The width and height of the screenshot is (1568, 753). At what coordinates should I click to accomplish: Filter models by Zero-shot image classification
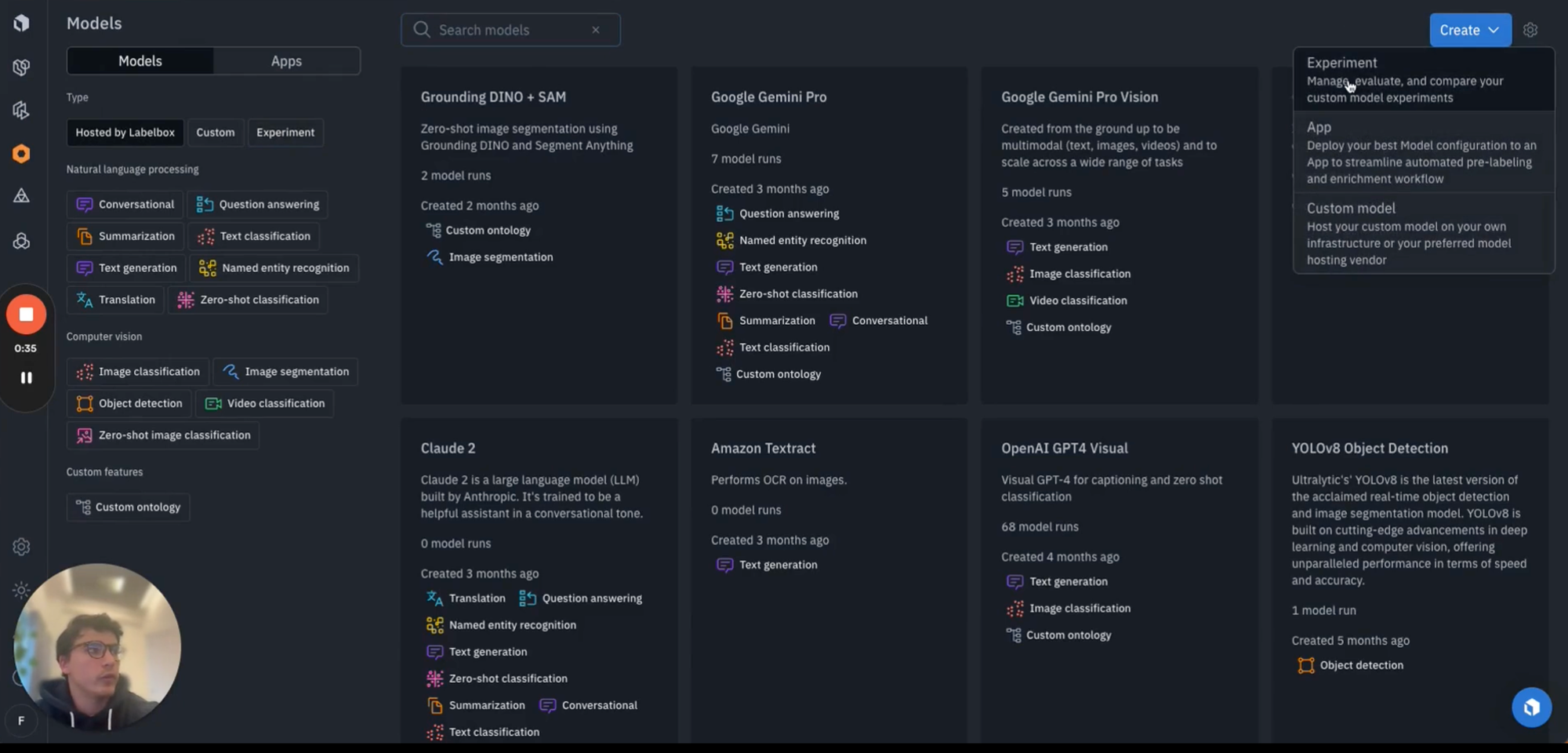[163, 435]
